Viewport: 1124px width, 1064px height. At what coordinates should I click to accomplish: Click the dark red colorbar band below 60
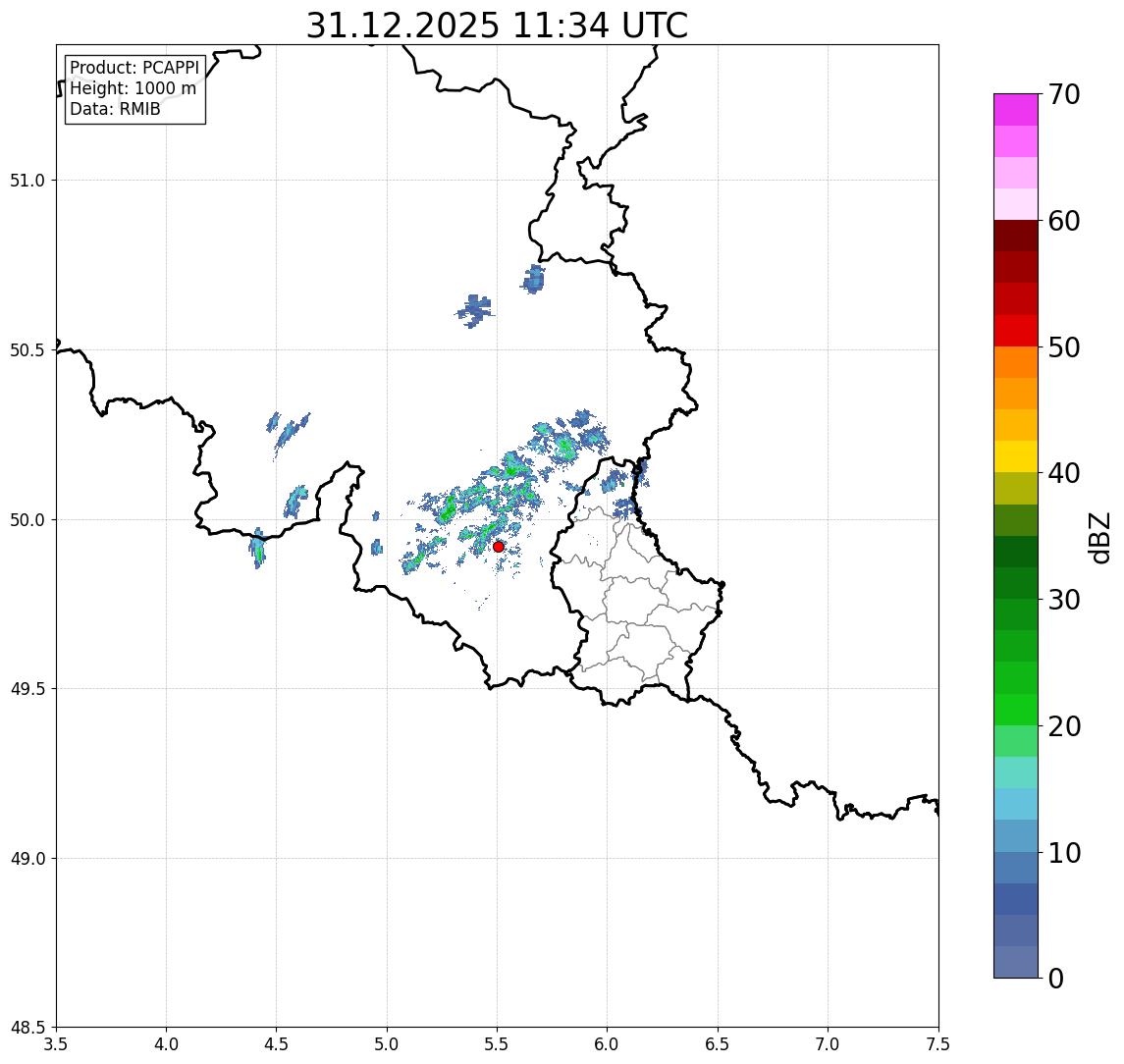tap(1016, 236)
